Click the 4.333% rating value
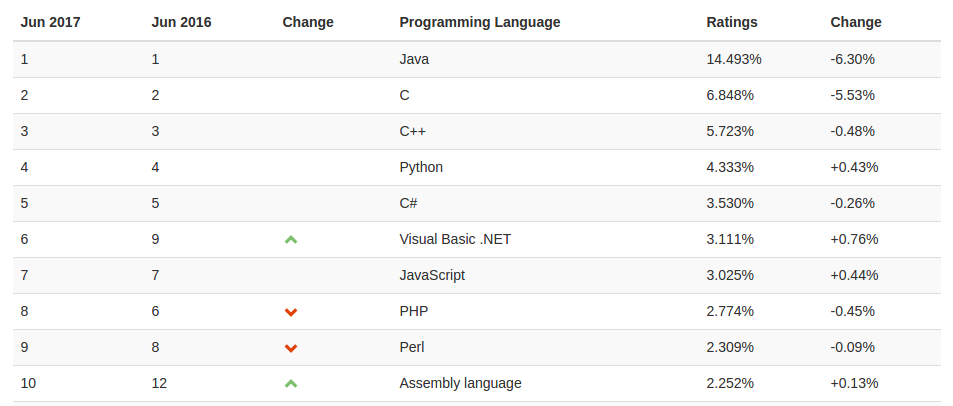 pos(730,167)
